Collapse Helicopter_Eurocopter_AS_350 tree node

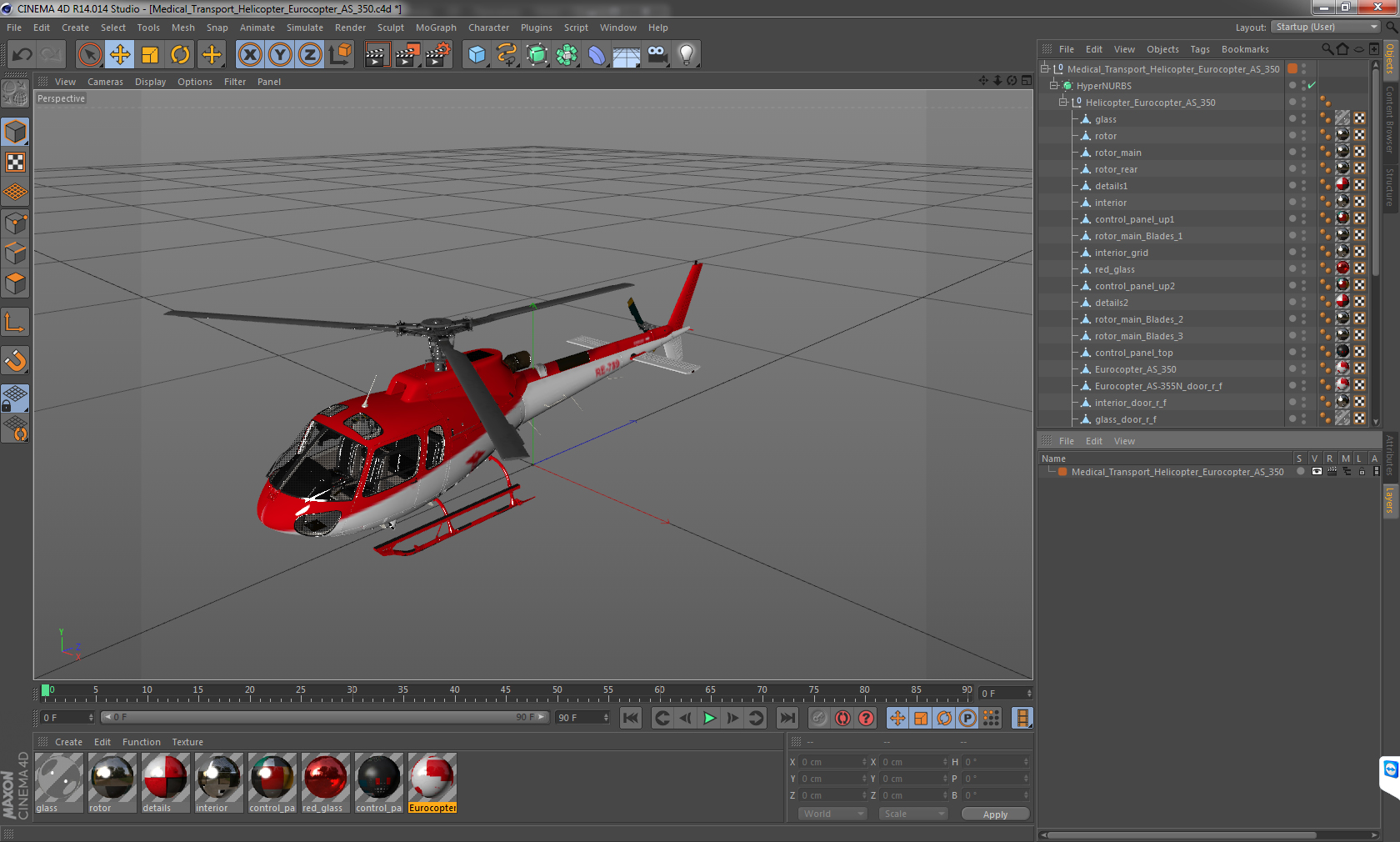pos(1062,102)
